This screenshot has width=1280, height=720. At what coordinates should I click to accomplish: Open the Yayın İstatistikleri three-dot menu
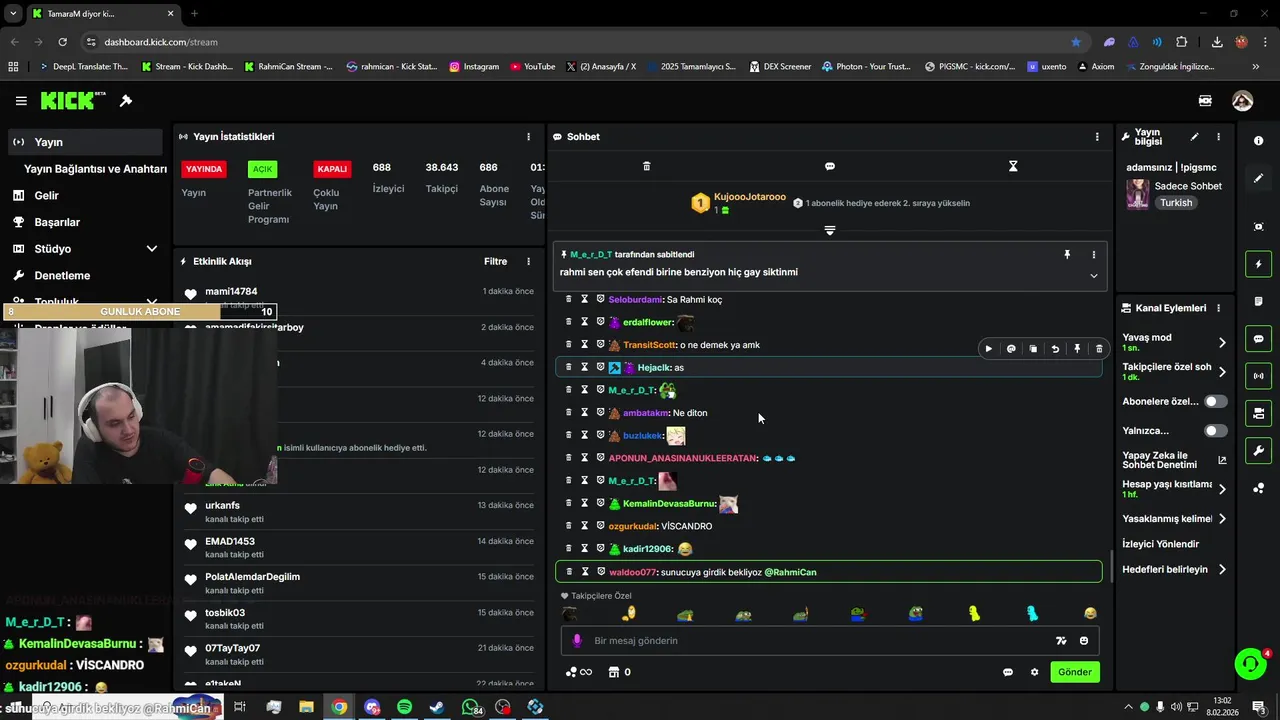[529, 137]
